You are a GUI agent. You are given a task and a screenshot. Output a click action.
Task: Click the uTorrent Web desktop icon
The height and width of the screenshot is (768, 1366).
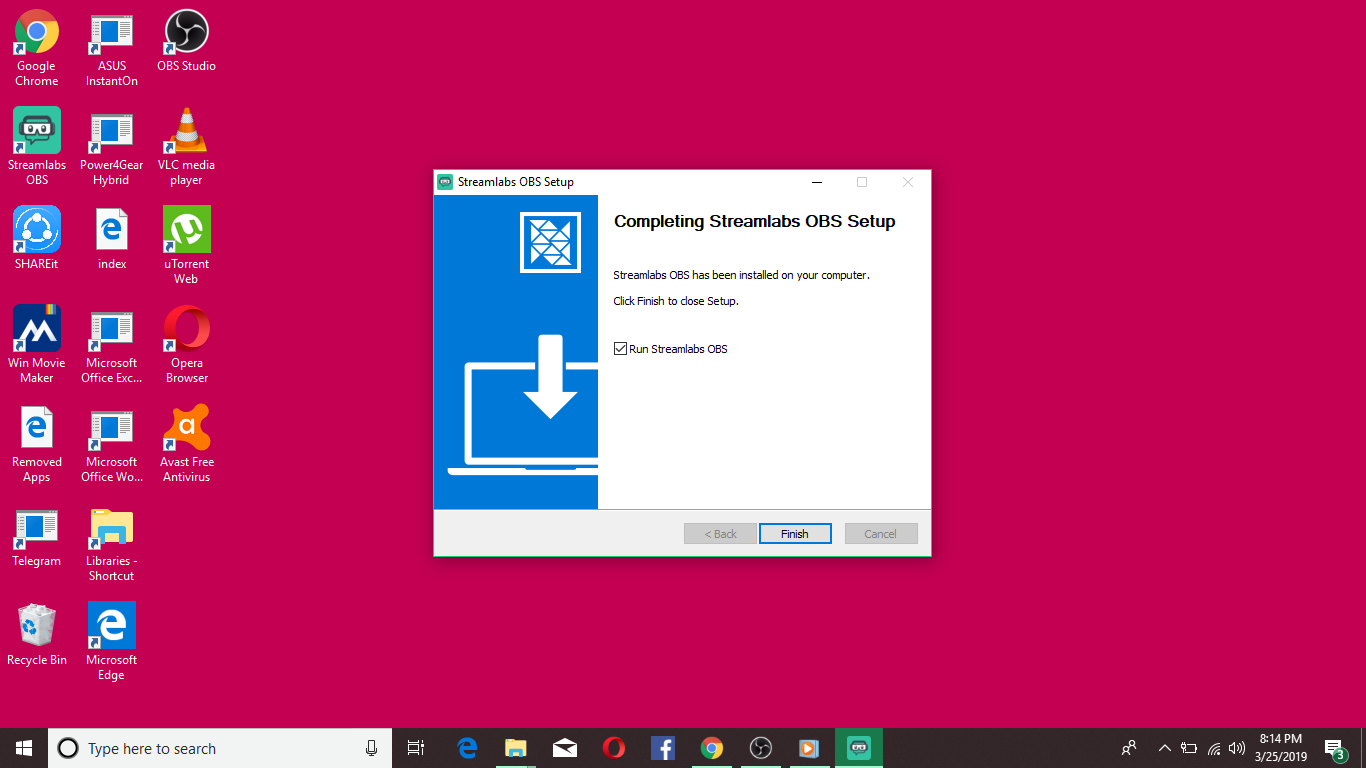click(186, 246)
